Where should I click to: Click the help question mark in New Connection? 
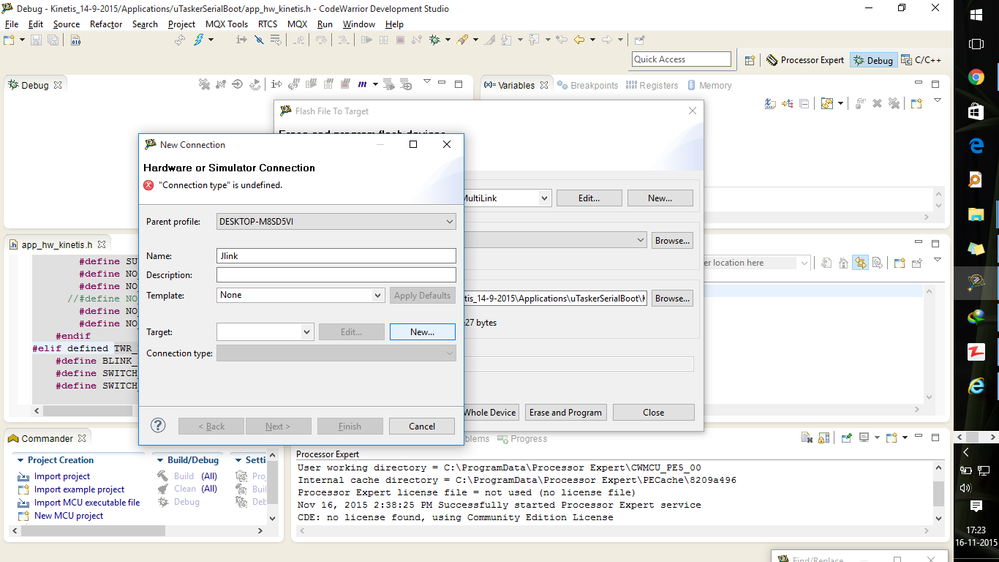coord(158,426)
